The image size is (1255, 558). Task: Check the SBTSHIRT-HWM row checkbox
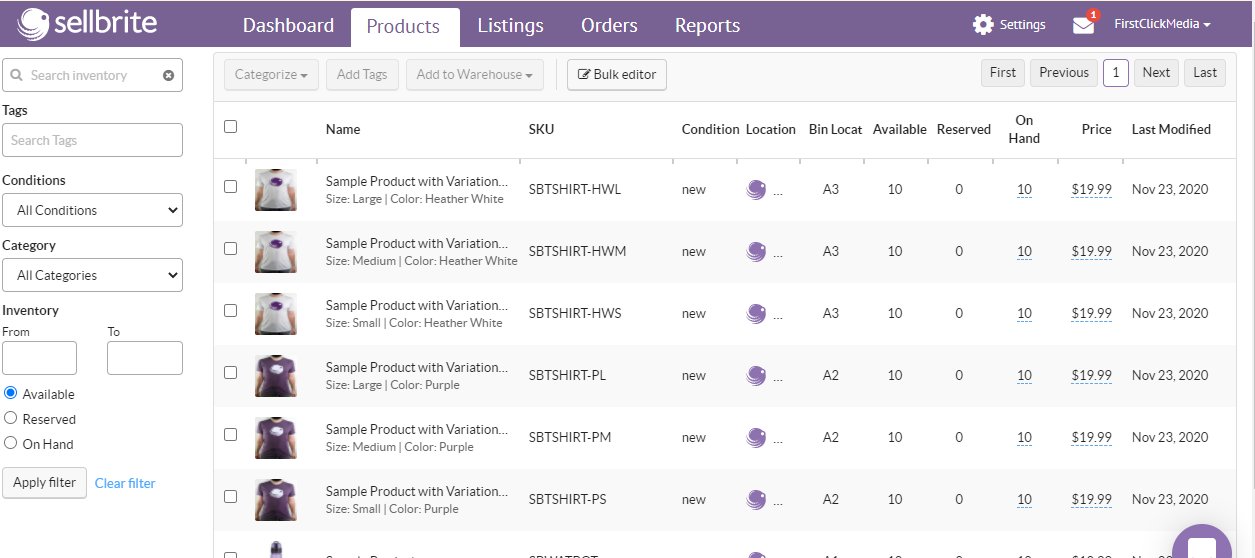coord(231,249)
